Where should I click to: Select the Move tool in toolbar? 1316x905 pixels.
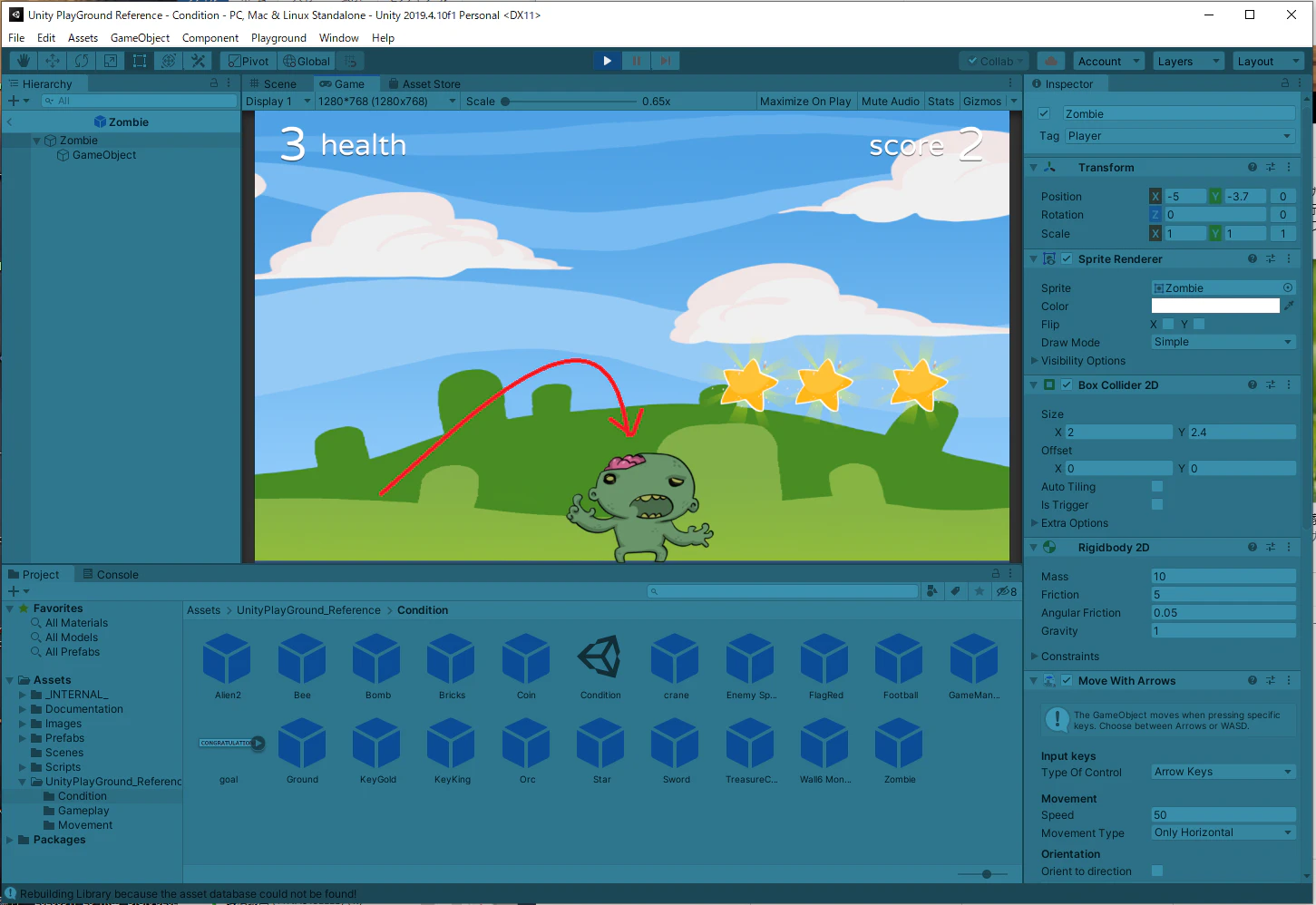53,61
